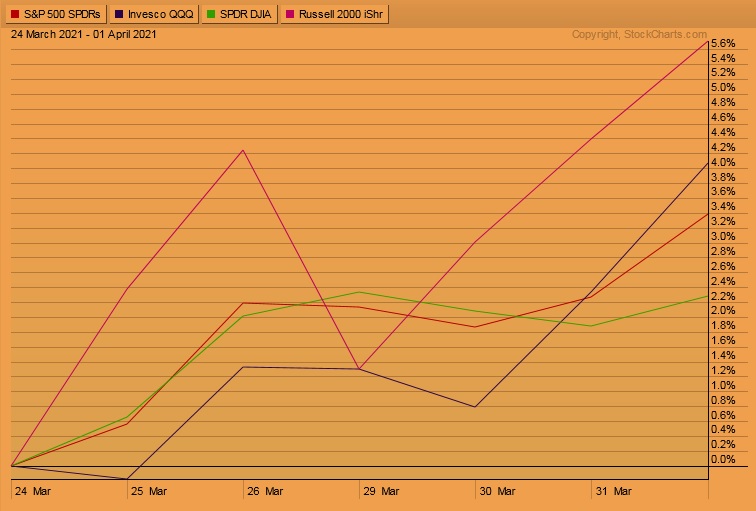Screen dimensions: 756x511
Task: Select the date range text 24 March 2021 - 01 April 2021
Action: [x=83, y=34]
